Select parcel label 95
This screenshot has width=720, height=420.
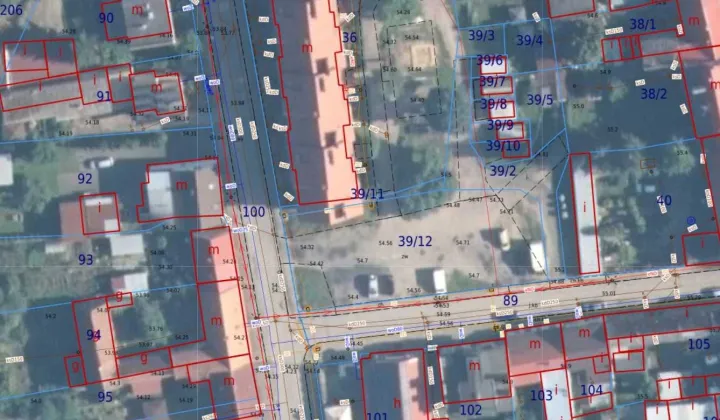coord(105,397)
